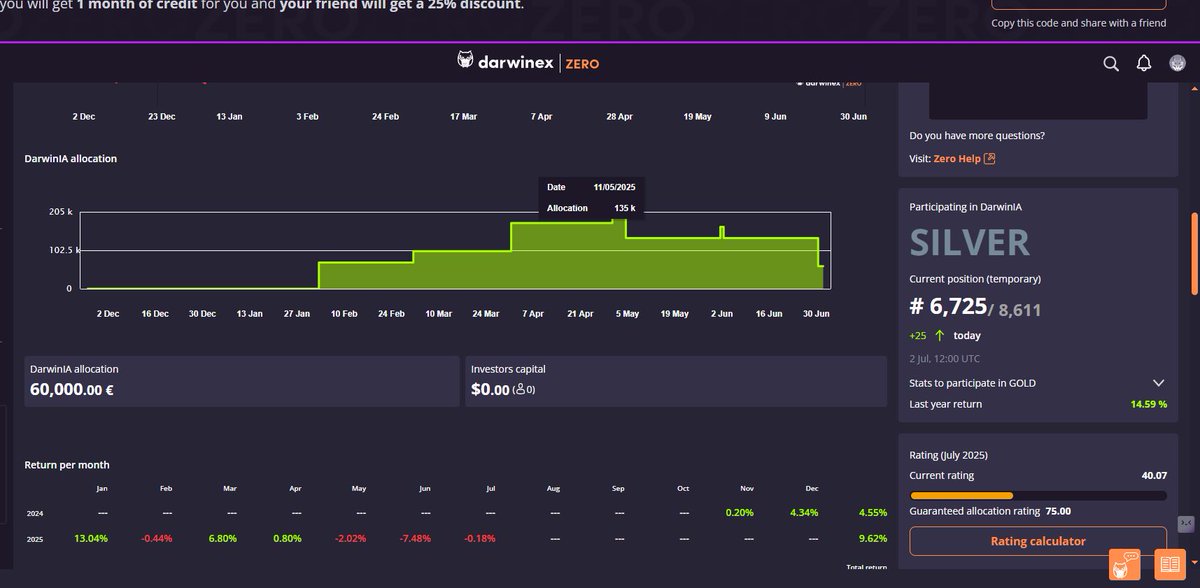Click the green up arrow beside +25
Viewport: 1200px width, 588px height.
coord(939,336)
